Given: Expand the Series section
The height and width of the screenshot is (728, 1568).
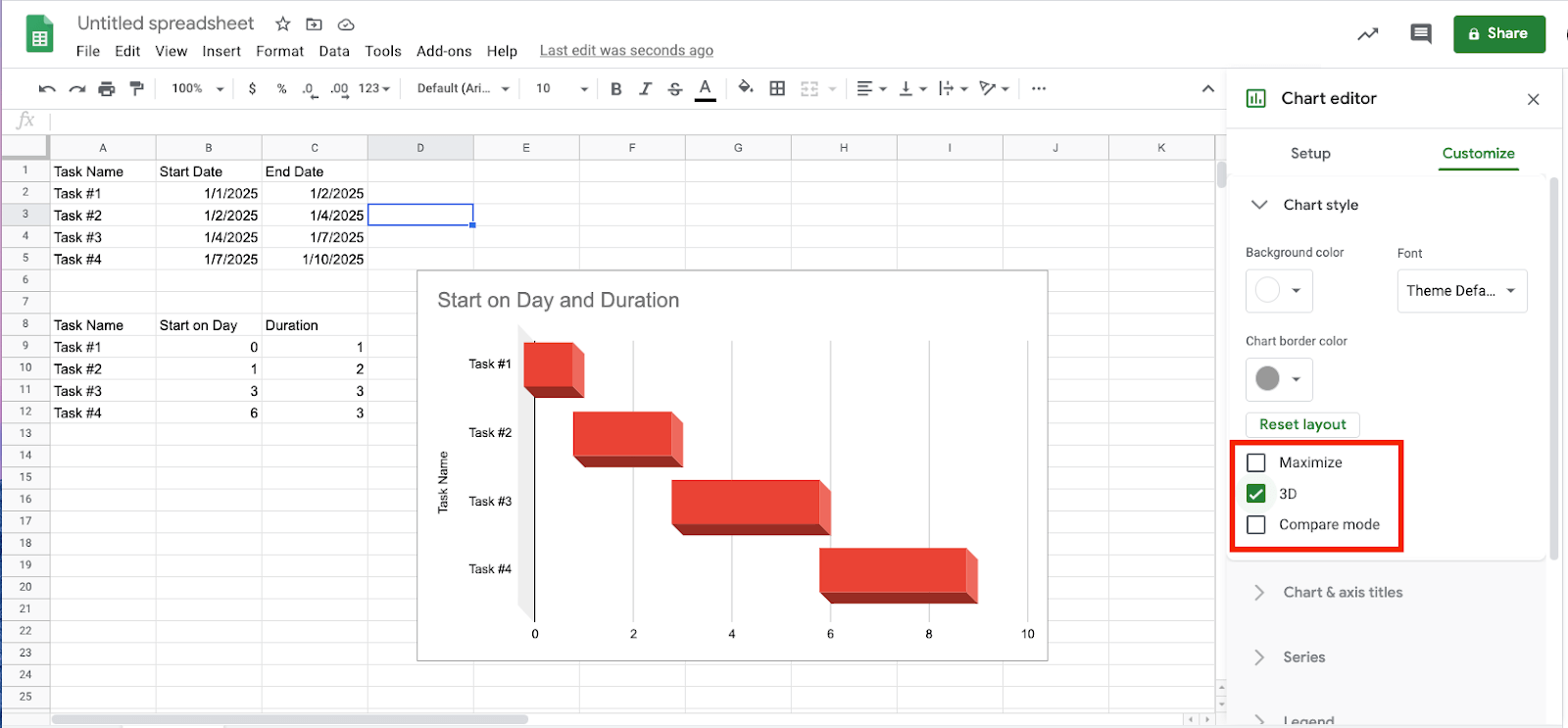Looking at the screenshot, I should pyautogui.click(x=1303, y=657).
